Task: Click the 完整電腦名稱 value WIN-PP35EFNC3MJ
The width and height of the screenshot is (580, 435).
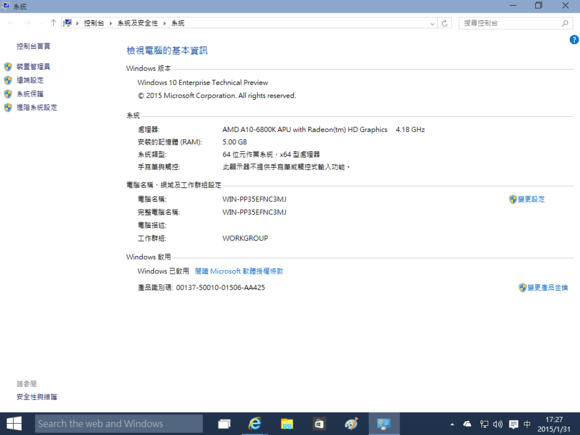Action: [x=254, y=212]
